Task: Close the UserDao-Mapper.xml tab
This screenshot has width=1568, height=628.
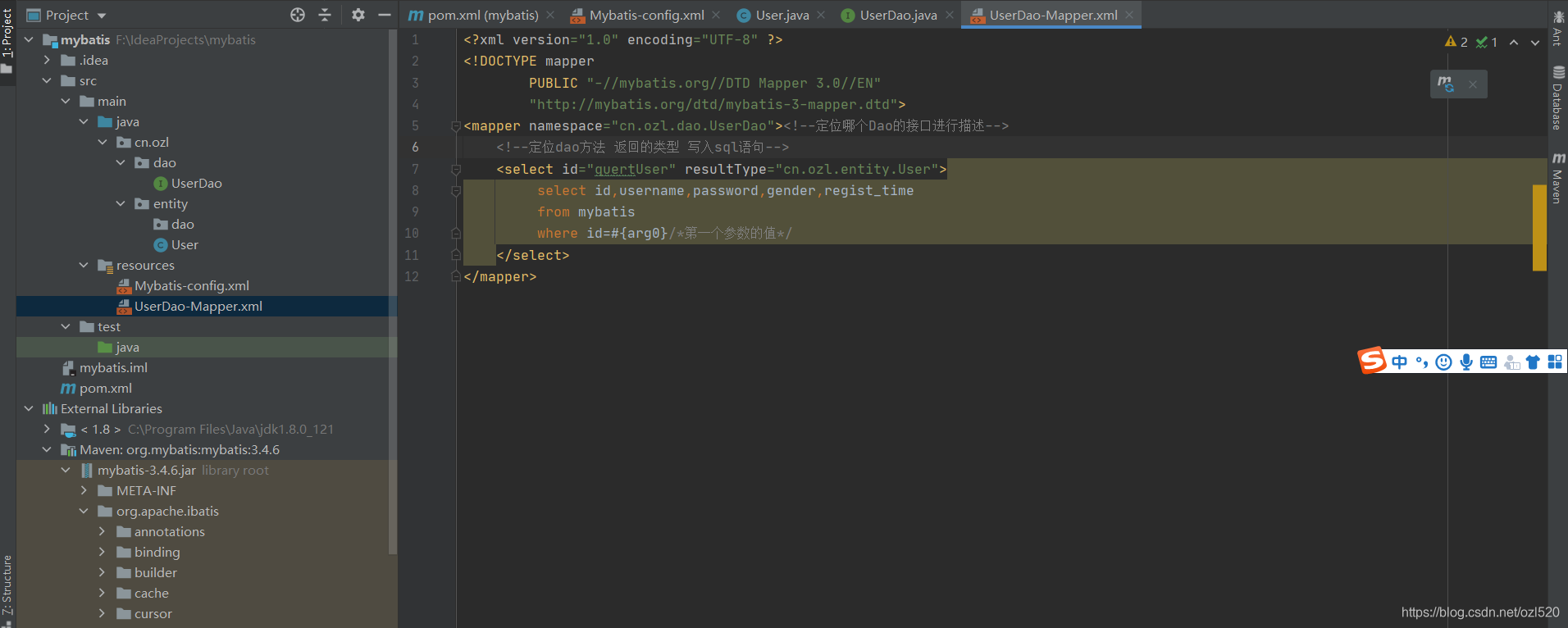Action: pos(1129,15)
